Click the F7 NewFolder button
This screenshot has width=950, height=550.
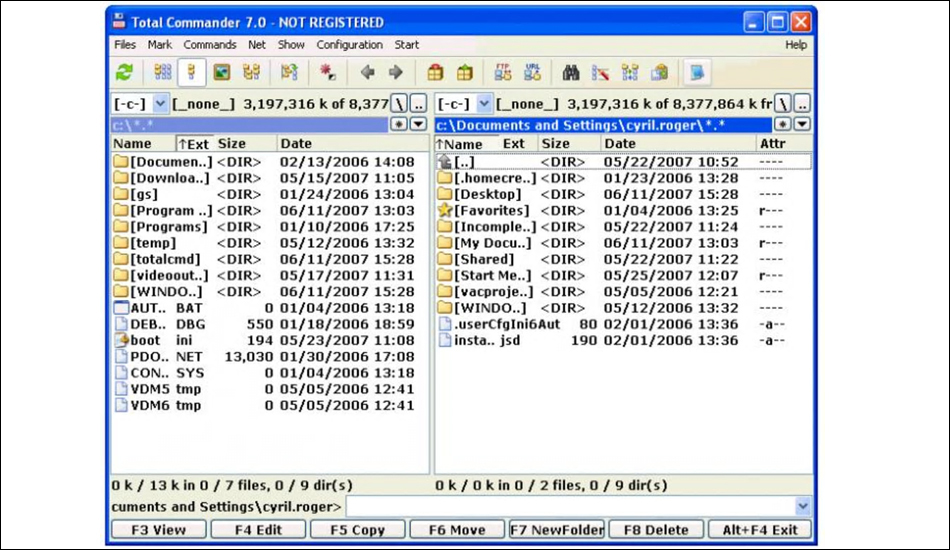[x=557, y=529]
